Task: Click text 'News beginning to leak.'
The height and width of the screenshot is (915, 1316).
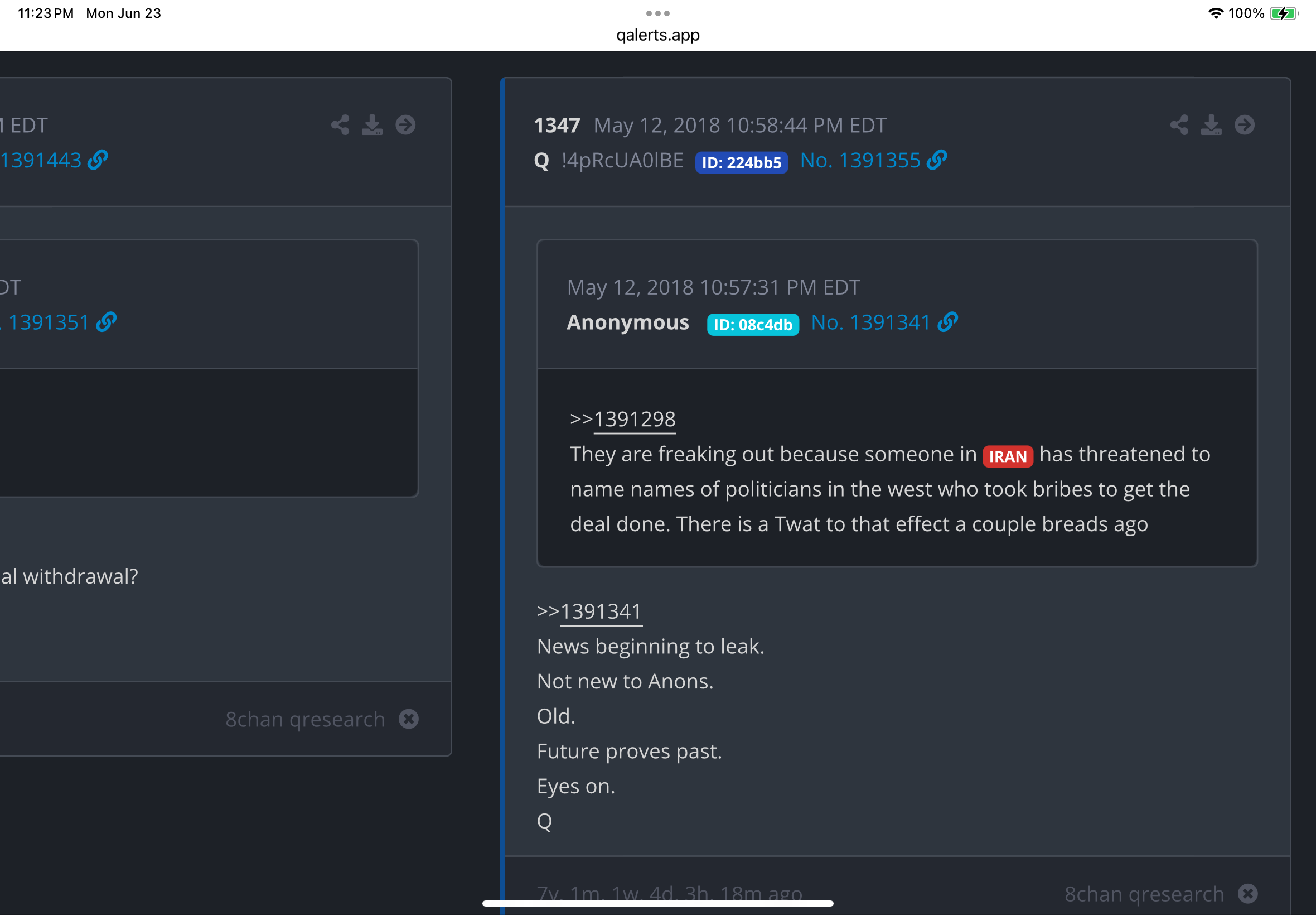Action: pos(651,647)
